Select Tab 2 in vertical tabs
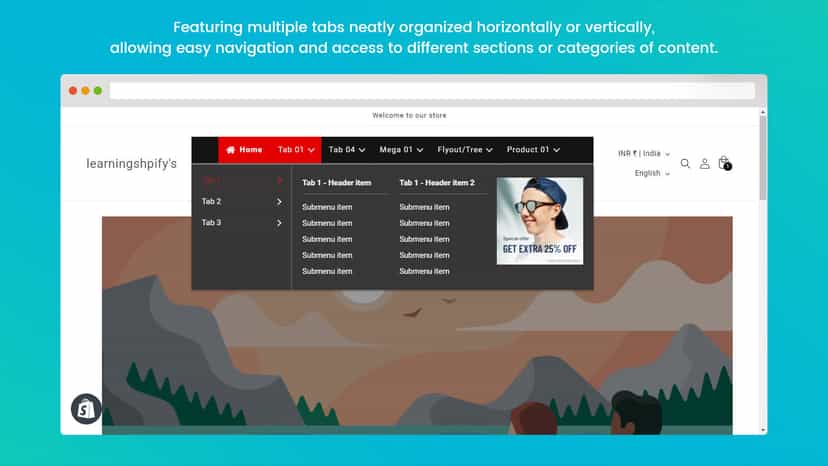Viewport: 828px width, 466px height. (x=242, y=201)
